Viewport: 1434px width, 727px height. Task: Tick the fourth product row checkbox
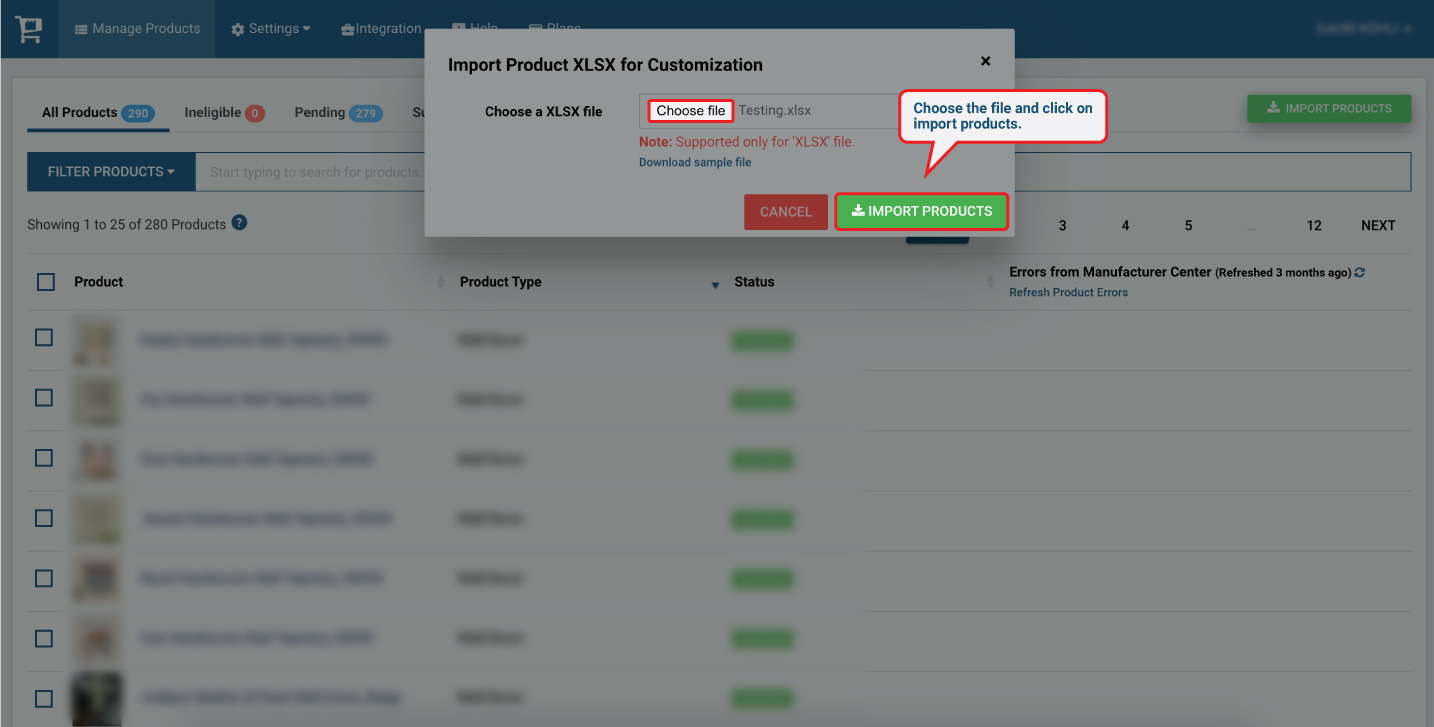coord(44,518)
